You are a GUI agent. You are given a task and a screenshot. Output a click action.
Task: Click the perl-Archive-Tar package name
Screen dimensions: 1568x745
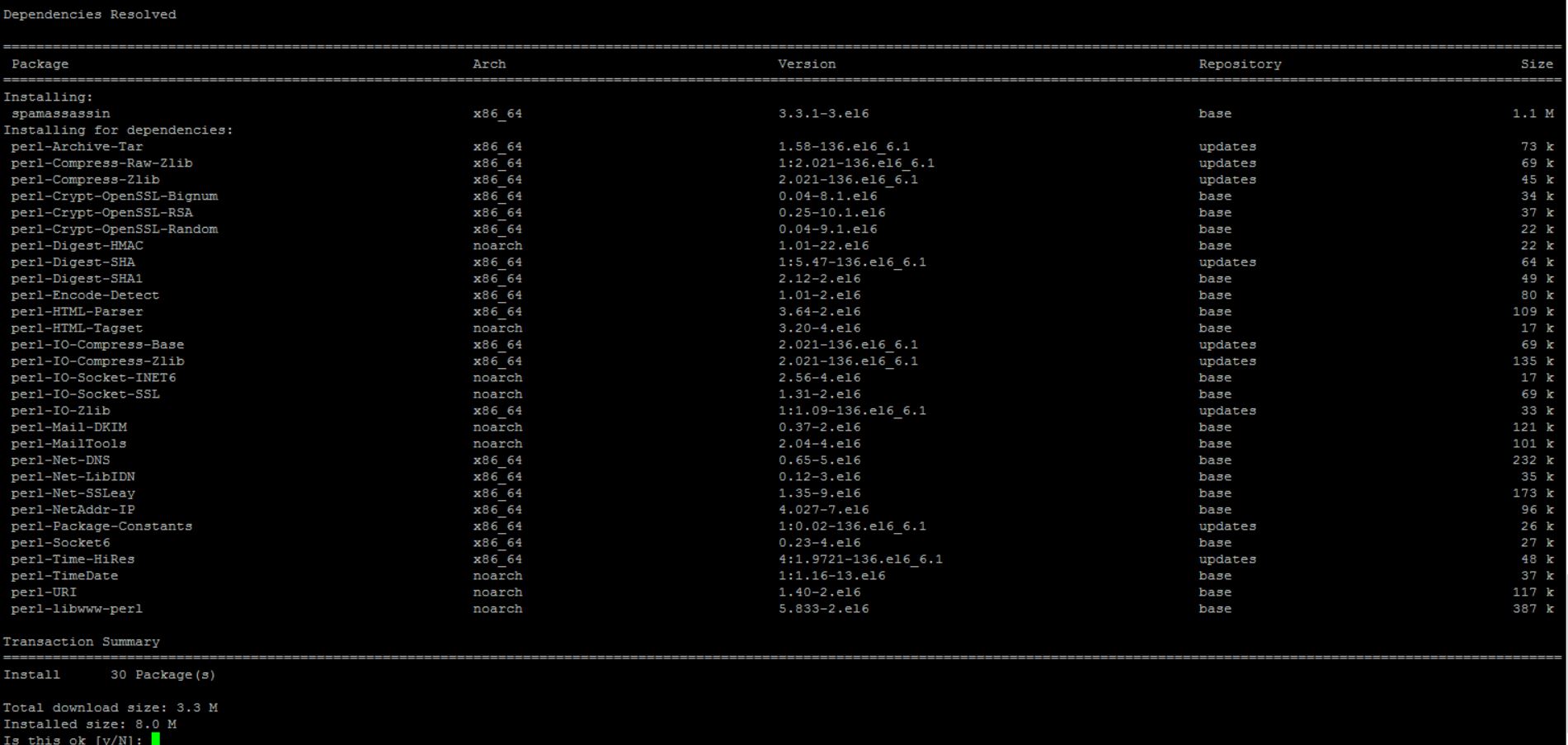point(78,146)
